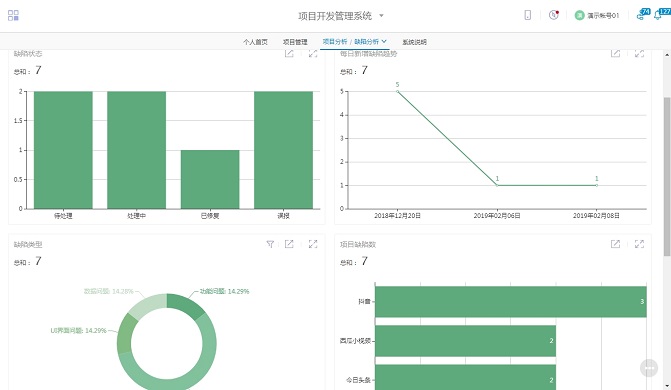
Task: Click the 演示帐号01 account name
Action: (x=603, y=15)
